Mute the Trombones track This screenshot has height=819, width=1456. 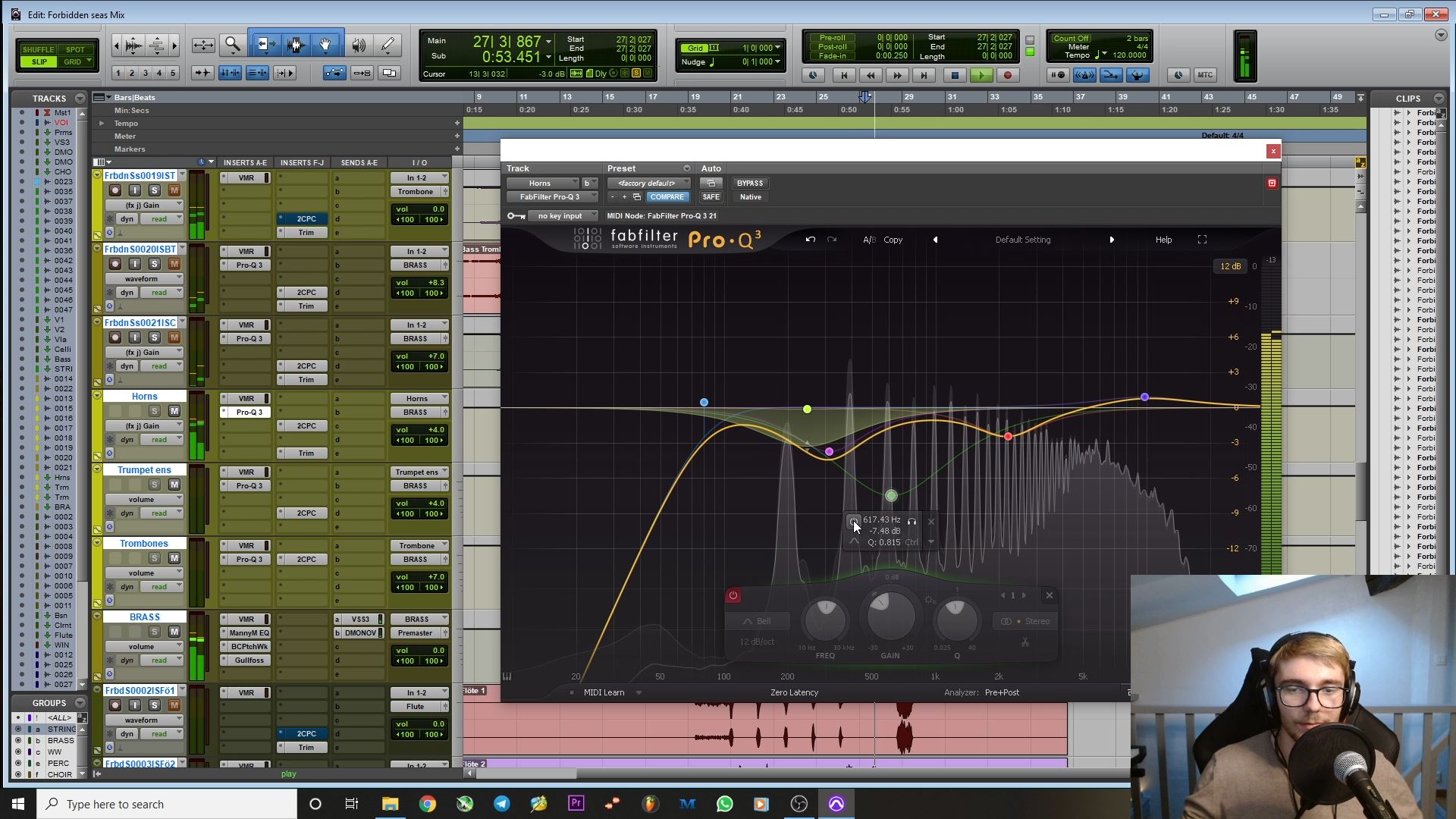click(174, 557)
